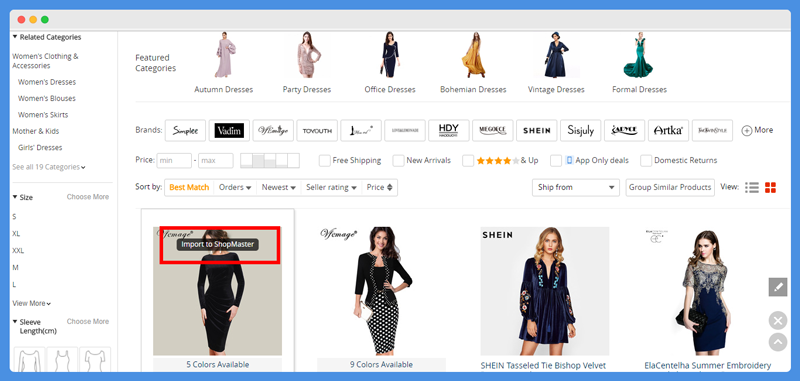Enable the New Arrivals checkbox
The image size is (800, 381).
pos(398,161)
